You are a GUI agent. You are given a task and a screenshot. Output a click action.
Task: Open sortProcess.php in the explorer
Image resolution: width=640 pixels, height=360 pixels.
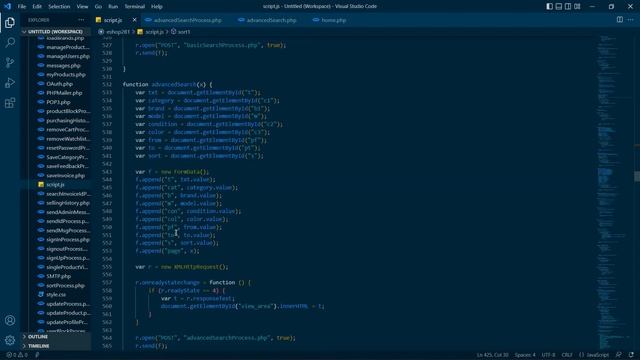point(65,285)
